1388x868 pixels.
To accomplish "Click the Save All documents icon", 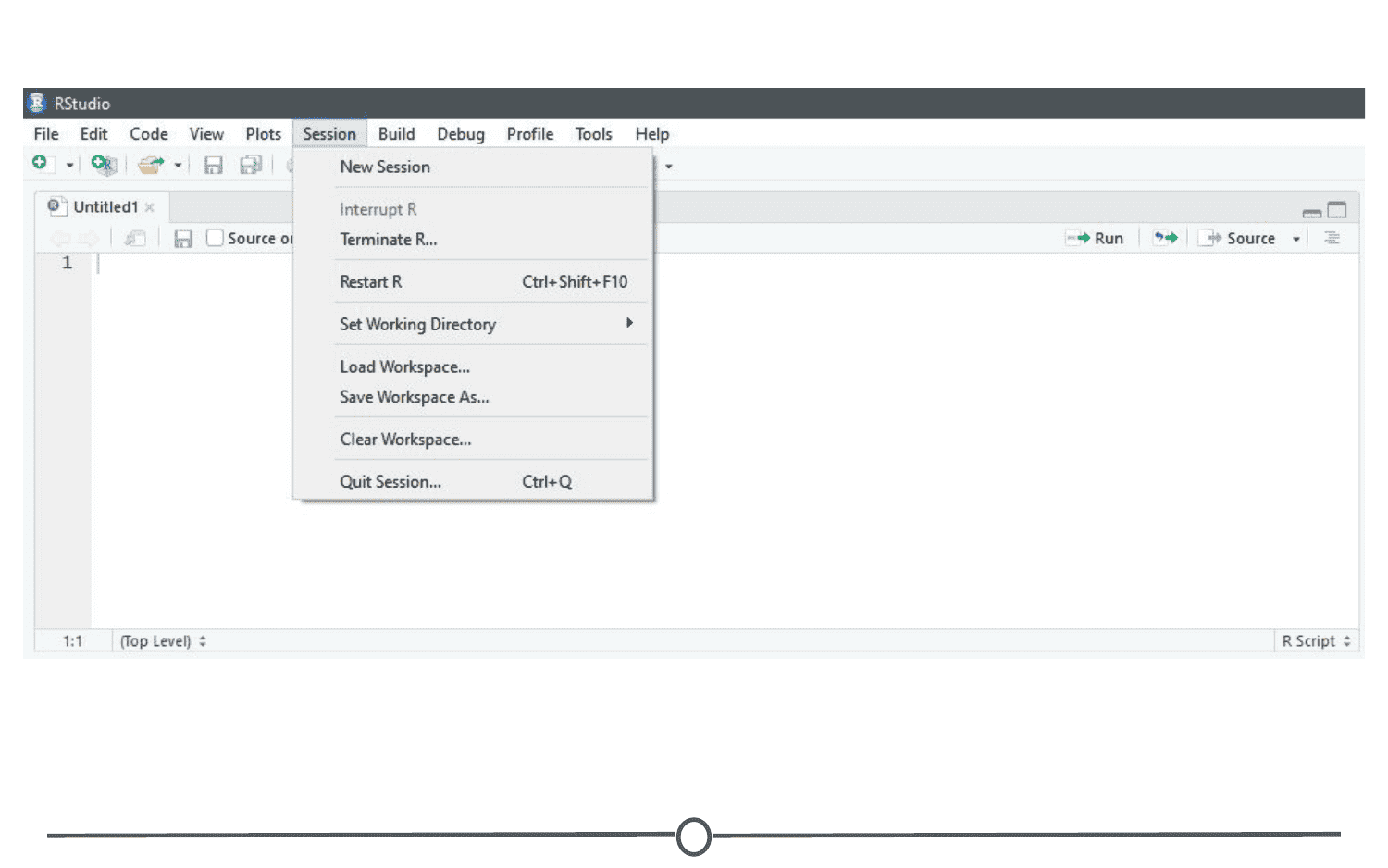I will click(251, 165).
